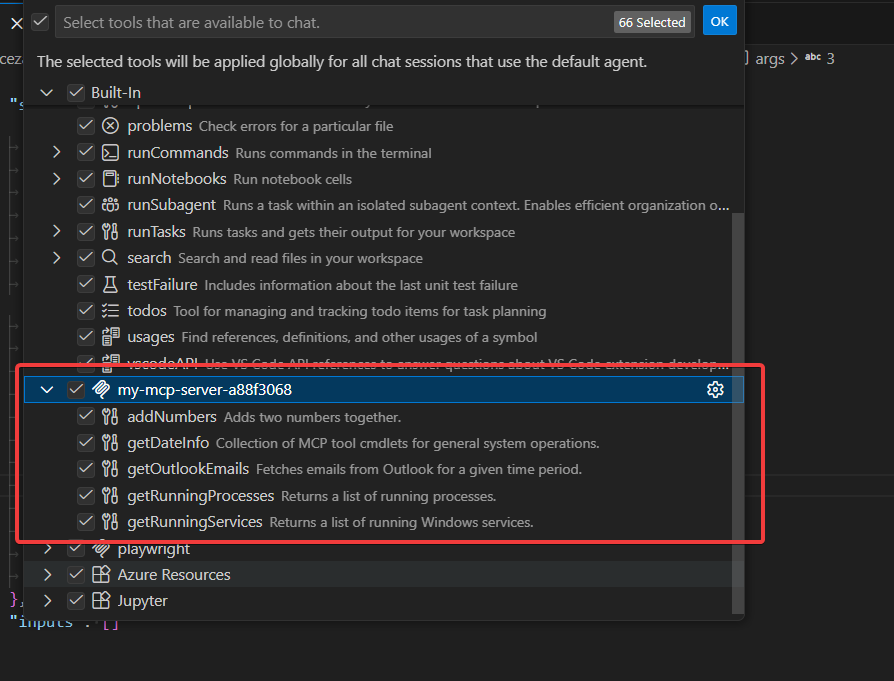The height and width of the screenshot is (681, 894).
Task: Click the tool list vertical scrollbar
Action: 738,414
